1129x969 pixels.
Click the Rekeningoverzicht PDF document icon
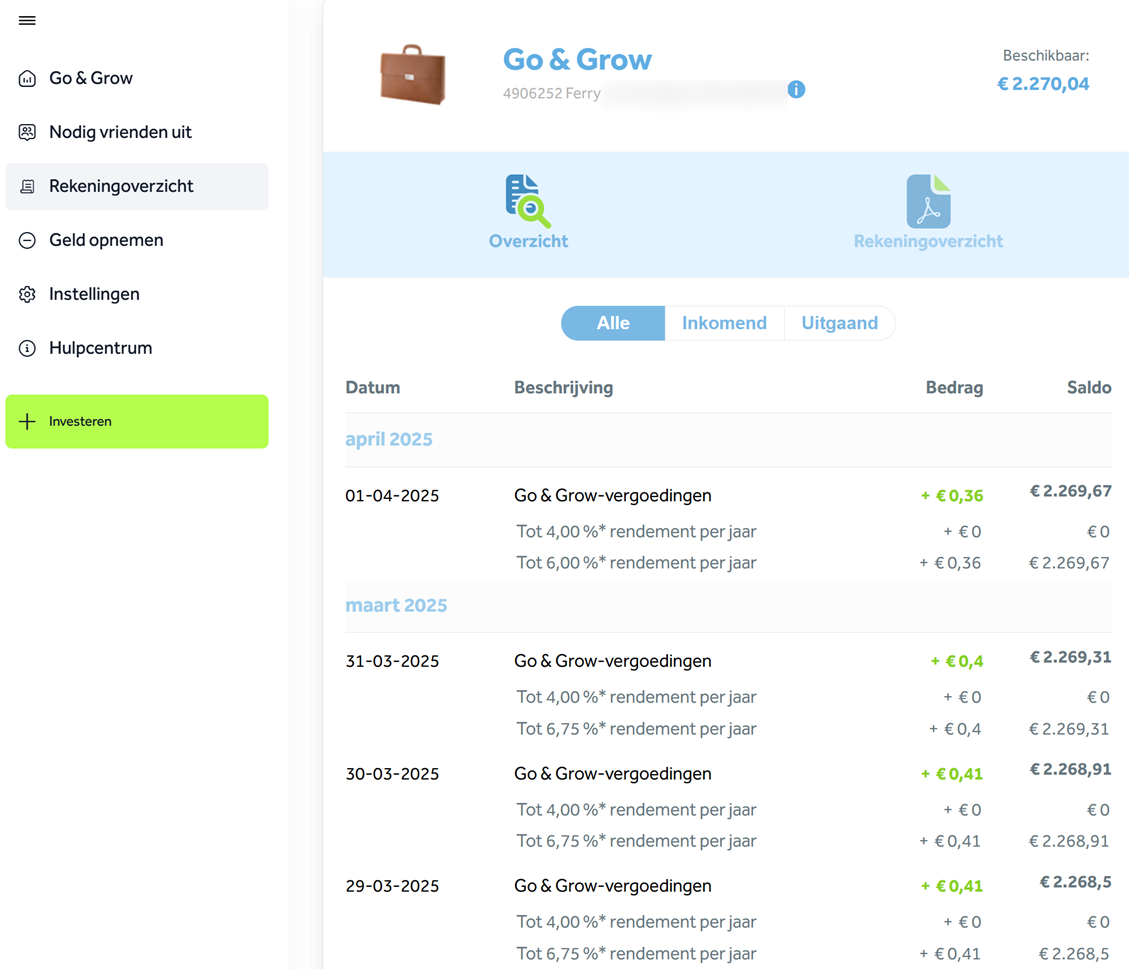tap(928, 201)
